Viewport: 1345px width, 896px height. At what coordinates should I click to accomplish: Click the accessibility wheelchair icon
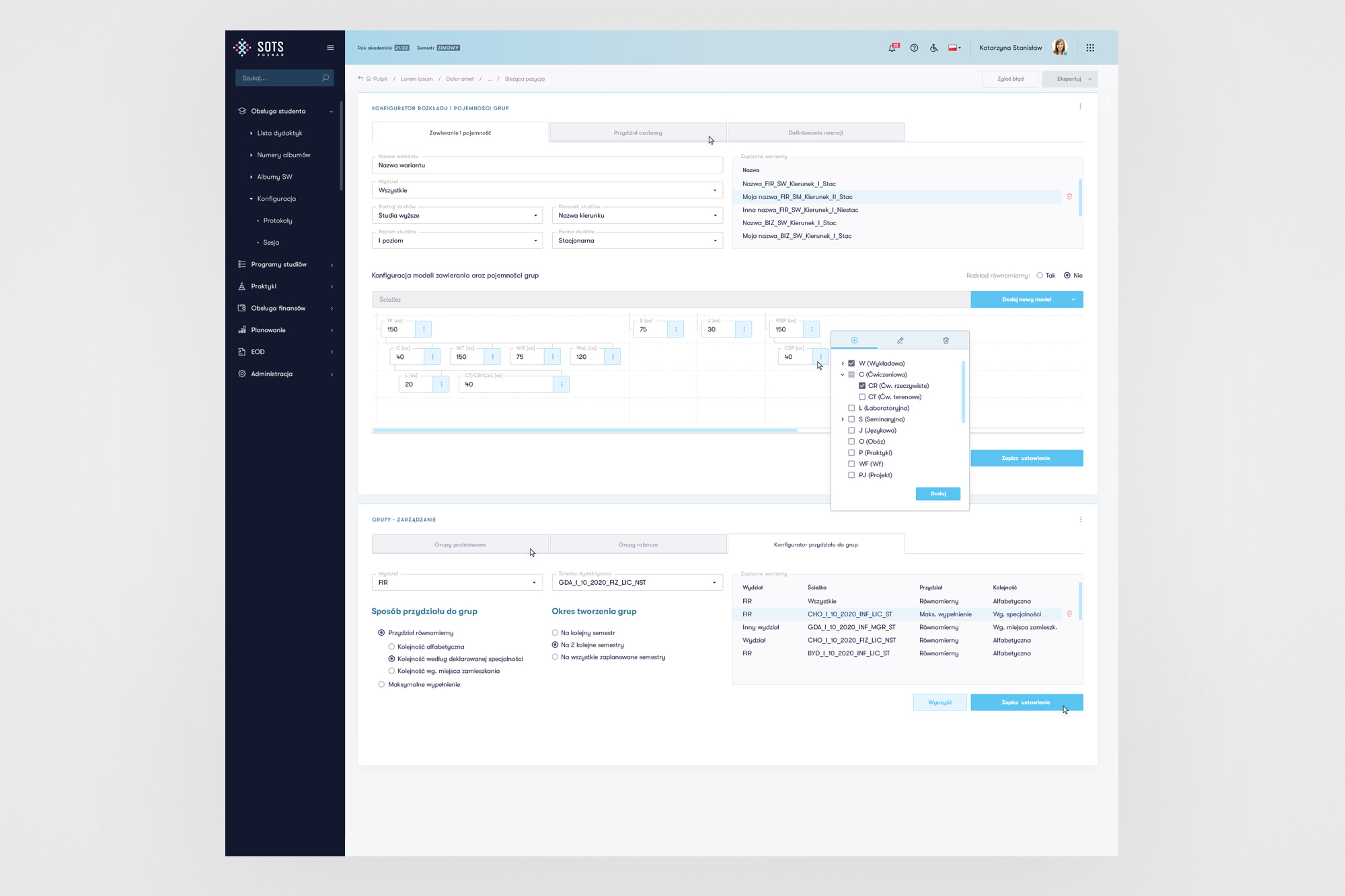point(933,48)
